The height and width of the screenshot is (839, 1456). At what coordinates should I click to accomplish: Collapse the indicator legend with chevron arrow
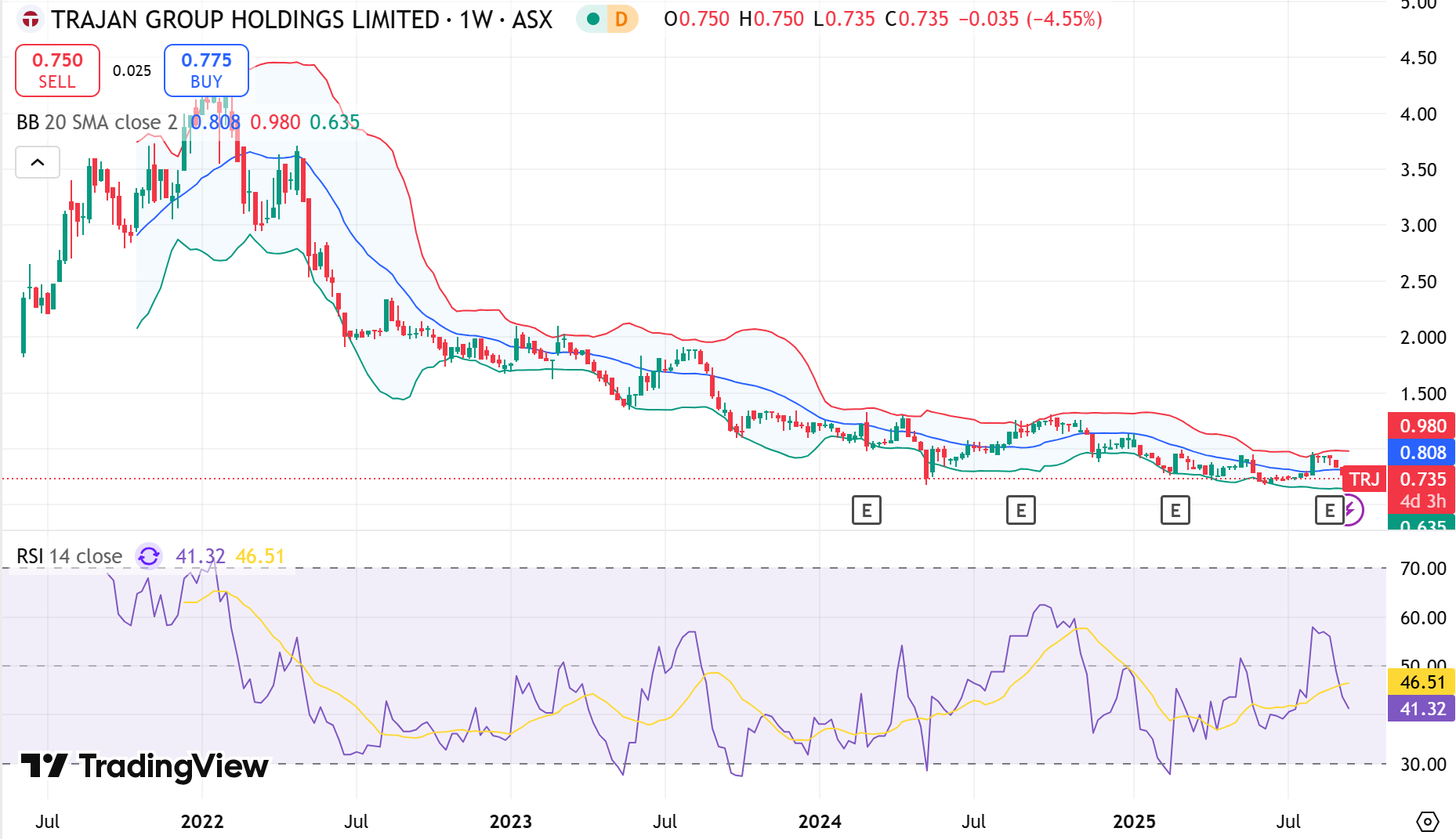pyautogui.click(x=38, y=162)
